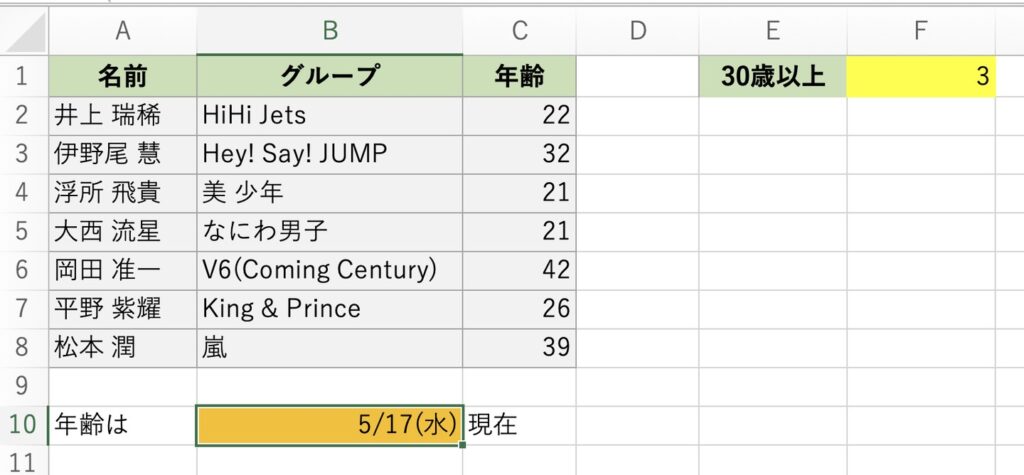Select the yellow cell showing 3

[x=921, y=76]
